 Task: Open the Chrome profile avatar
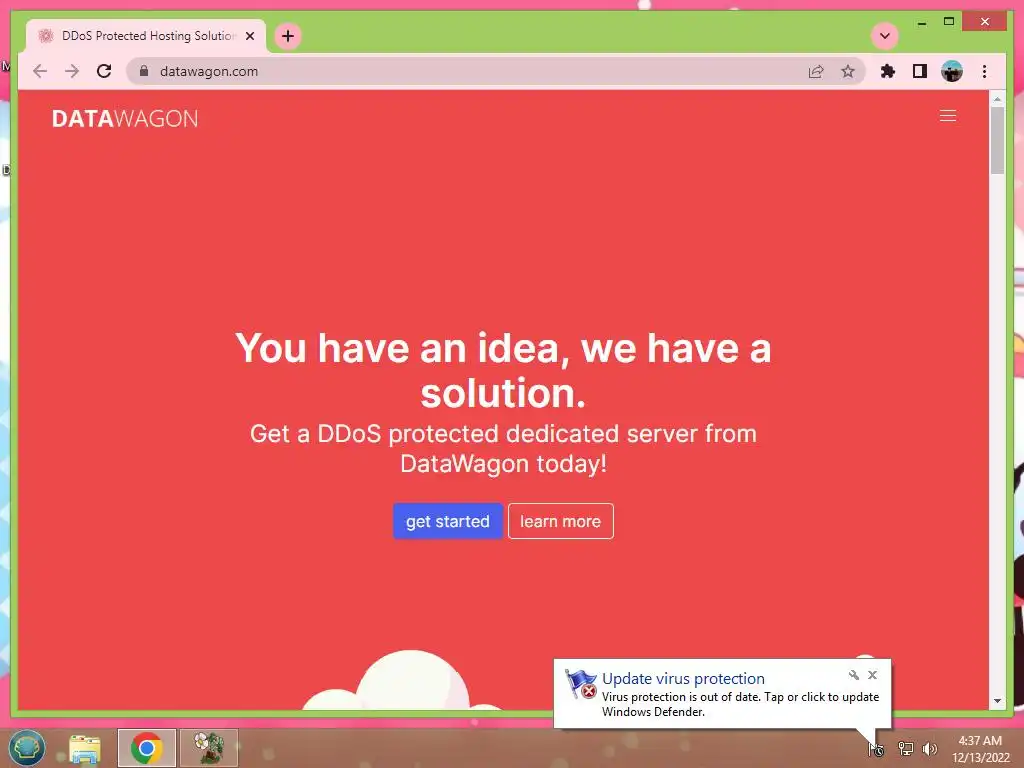tap(952, 71)
